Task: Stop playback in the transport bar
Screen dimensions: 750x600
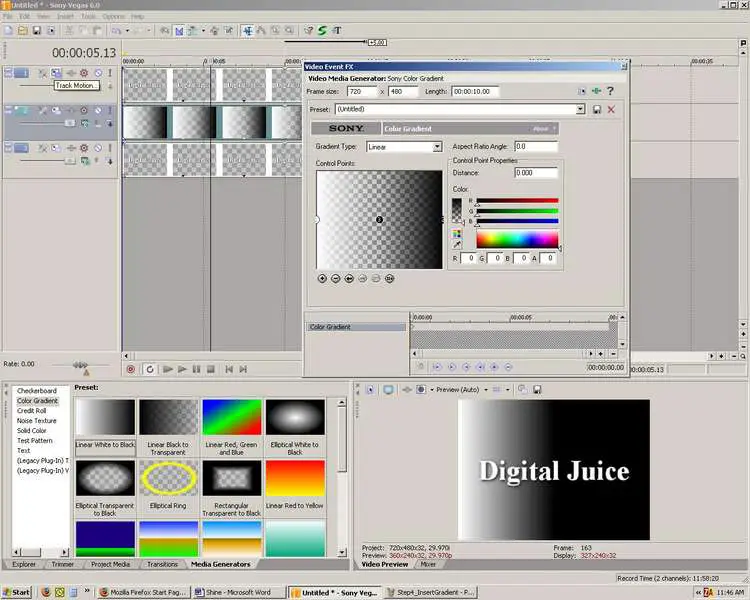Action: 210,369
